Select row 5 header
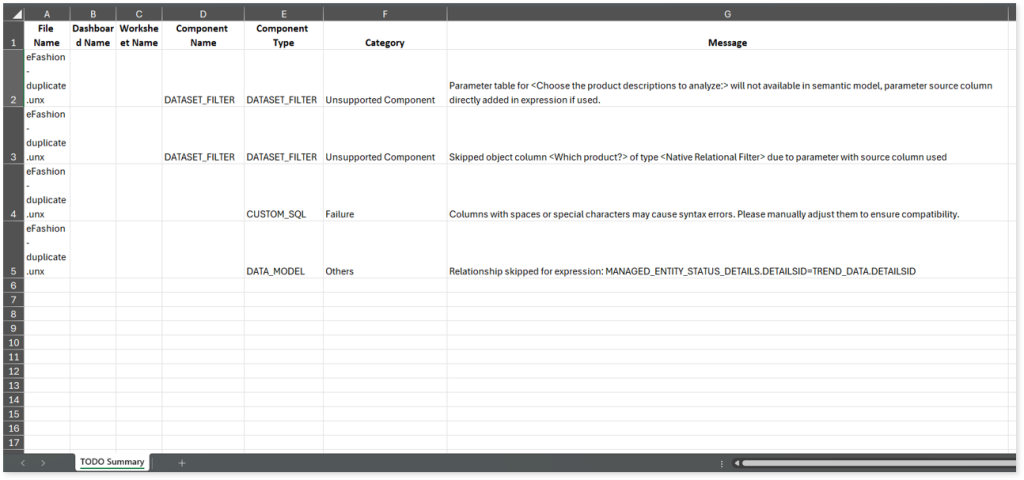 13,271
